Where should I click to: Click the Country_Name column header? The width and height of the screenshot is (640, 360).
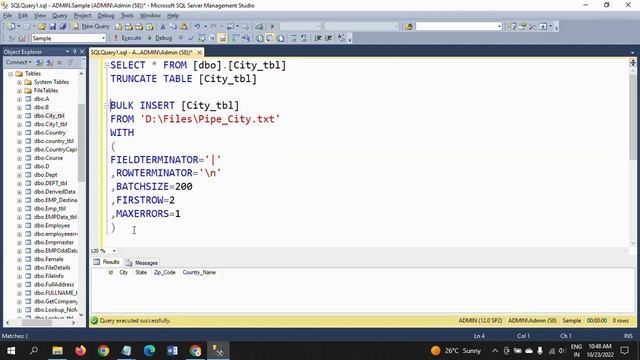(x=199, y=272)
